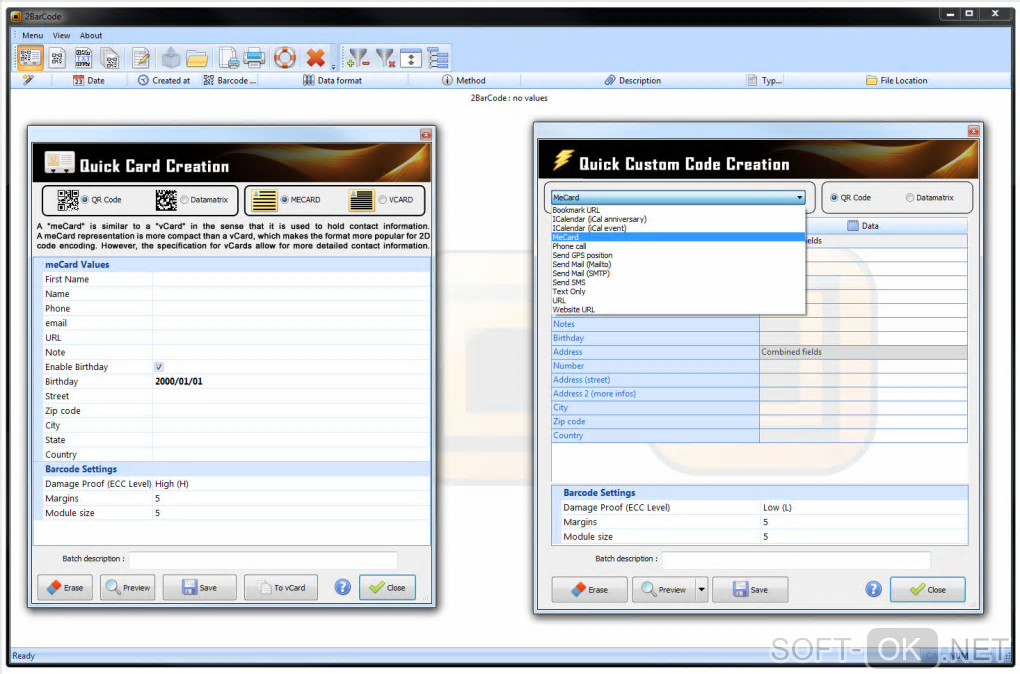Open the toolbar overflow arrow
The image size is (1020, 674).
pos(333,66)
